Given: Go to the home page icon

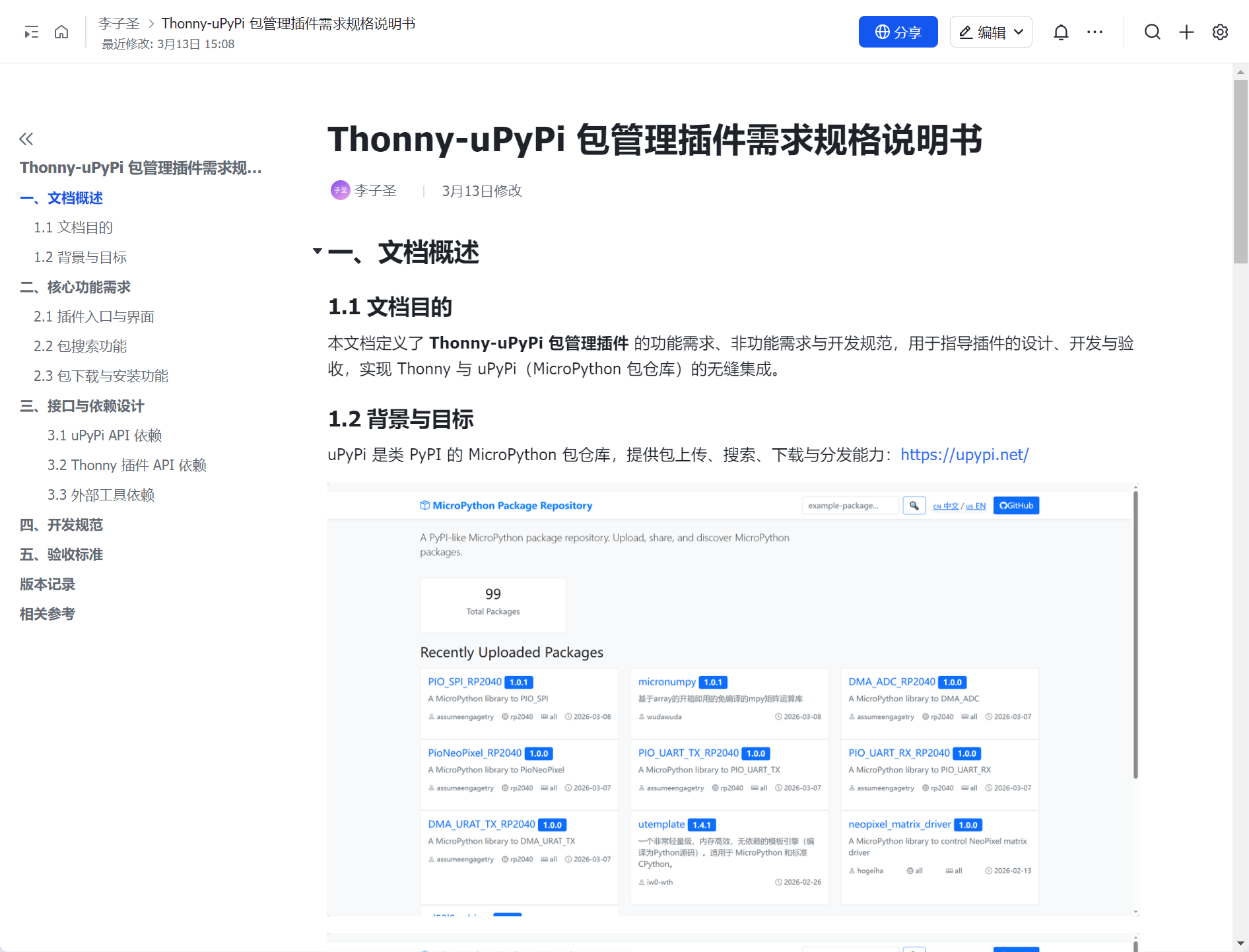Looking at the screenshot, I should (x=61, y=32).
